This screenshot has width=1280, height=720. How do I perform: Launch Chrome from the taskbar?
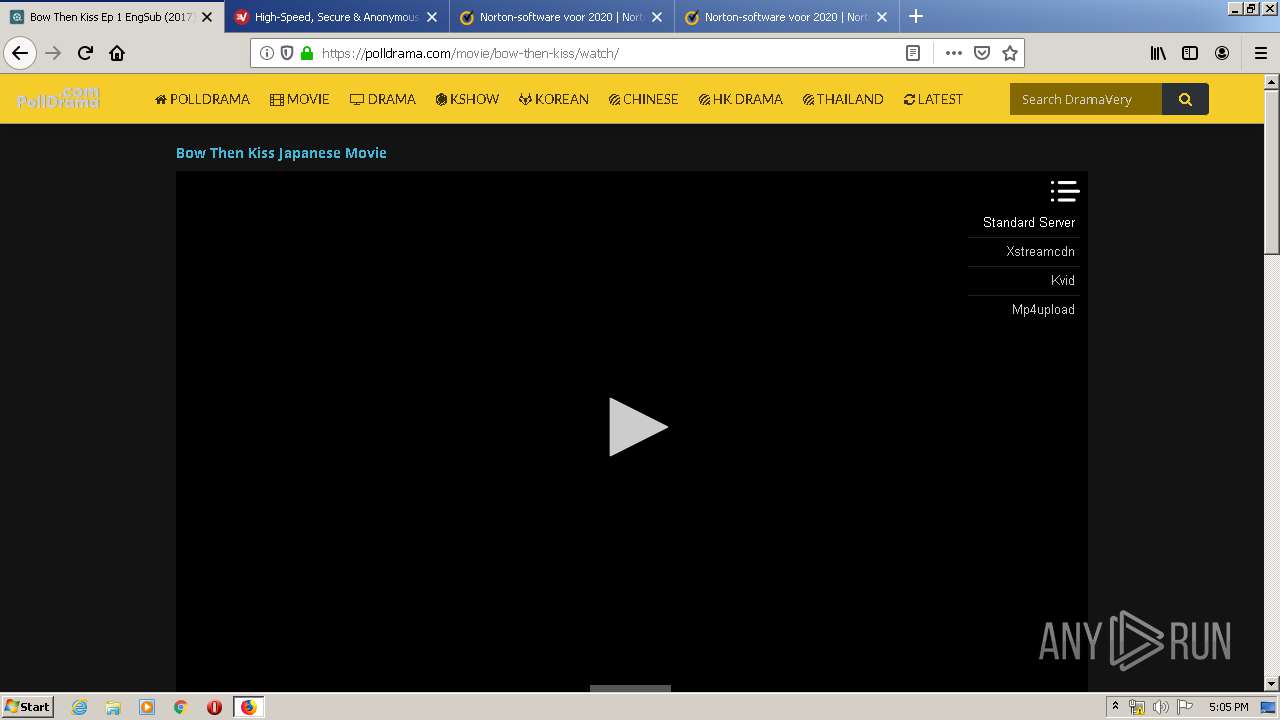click(x=180, y=707)
